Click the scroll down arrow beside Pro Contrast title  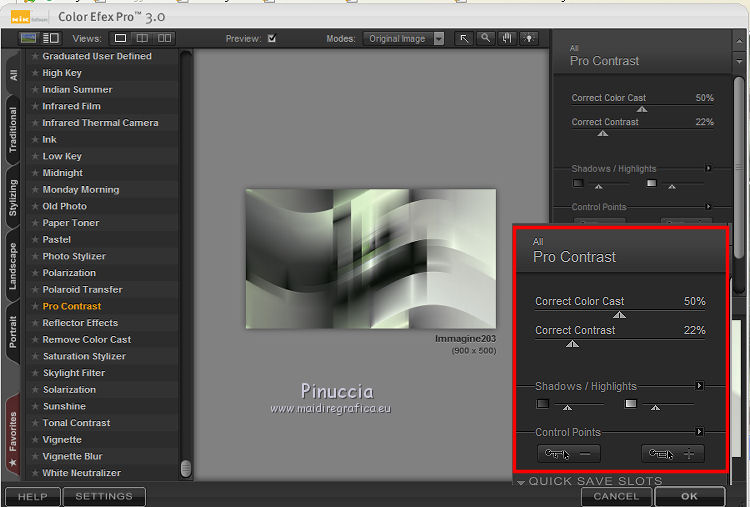tap(739, 62)
